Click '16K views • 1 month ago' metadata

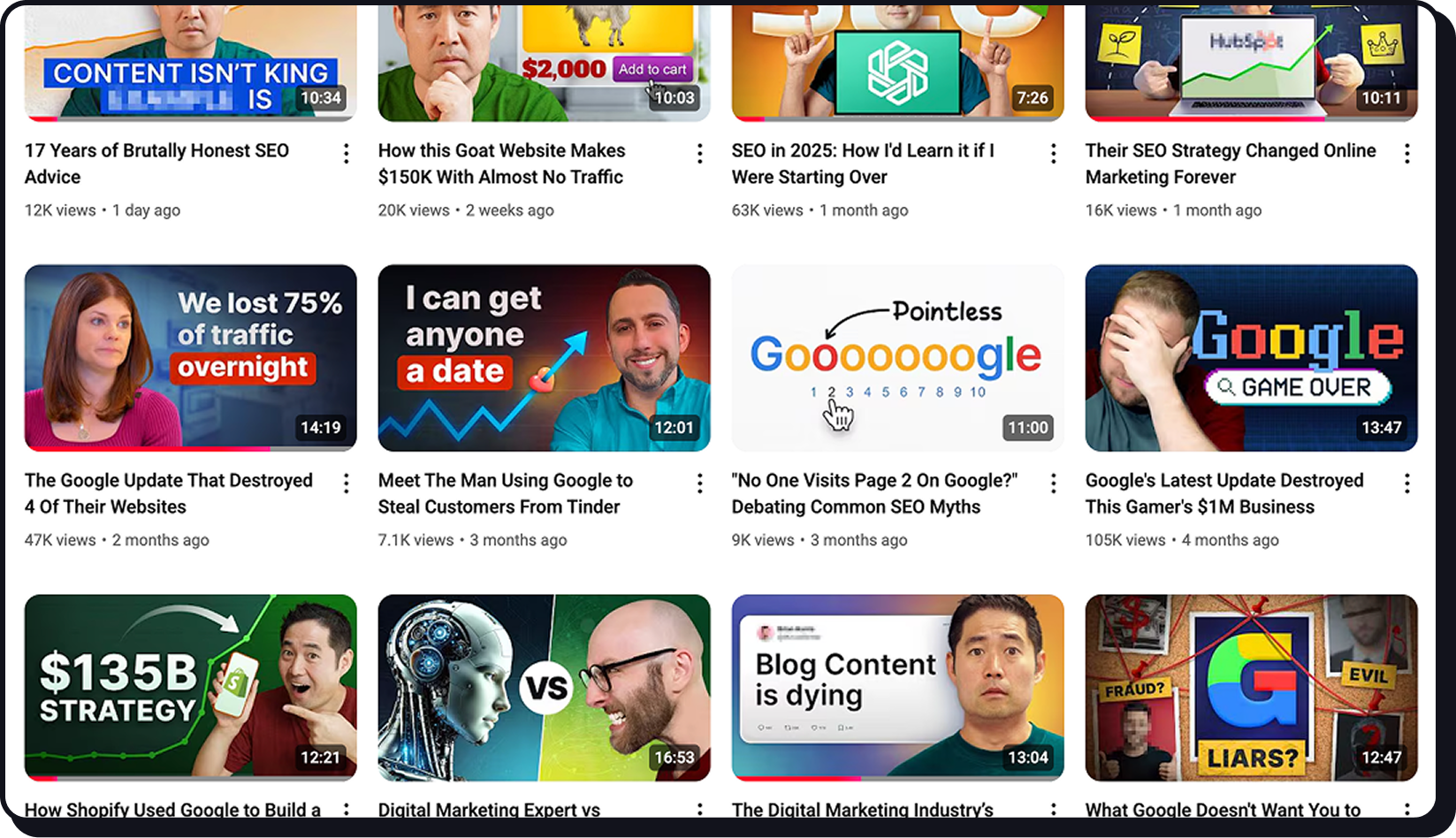1173,210
